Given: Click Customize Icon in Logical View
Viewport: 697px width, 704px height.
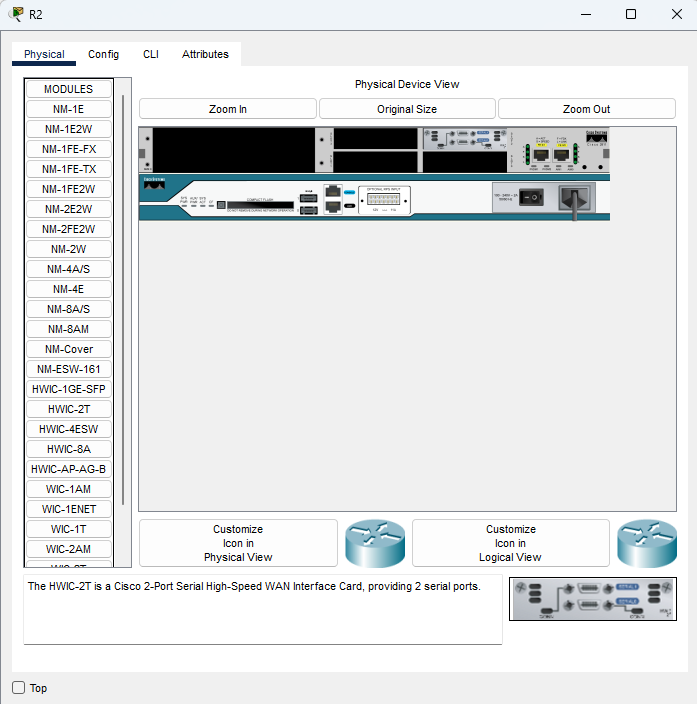Looking at the screenshot, I should click(511, 543).
